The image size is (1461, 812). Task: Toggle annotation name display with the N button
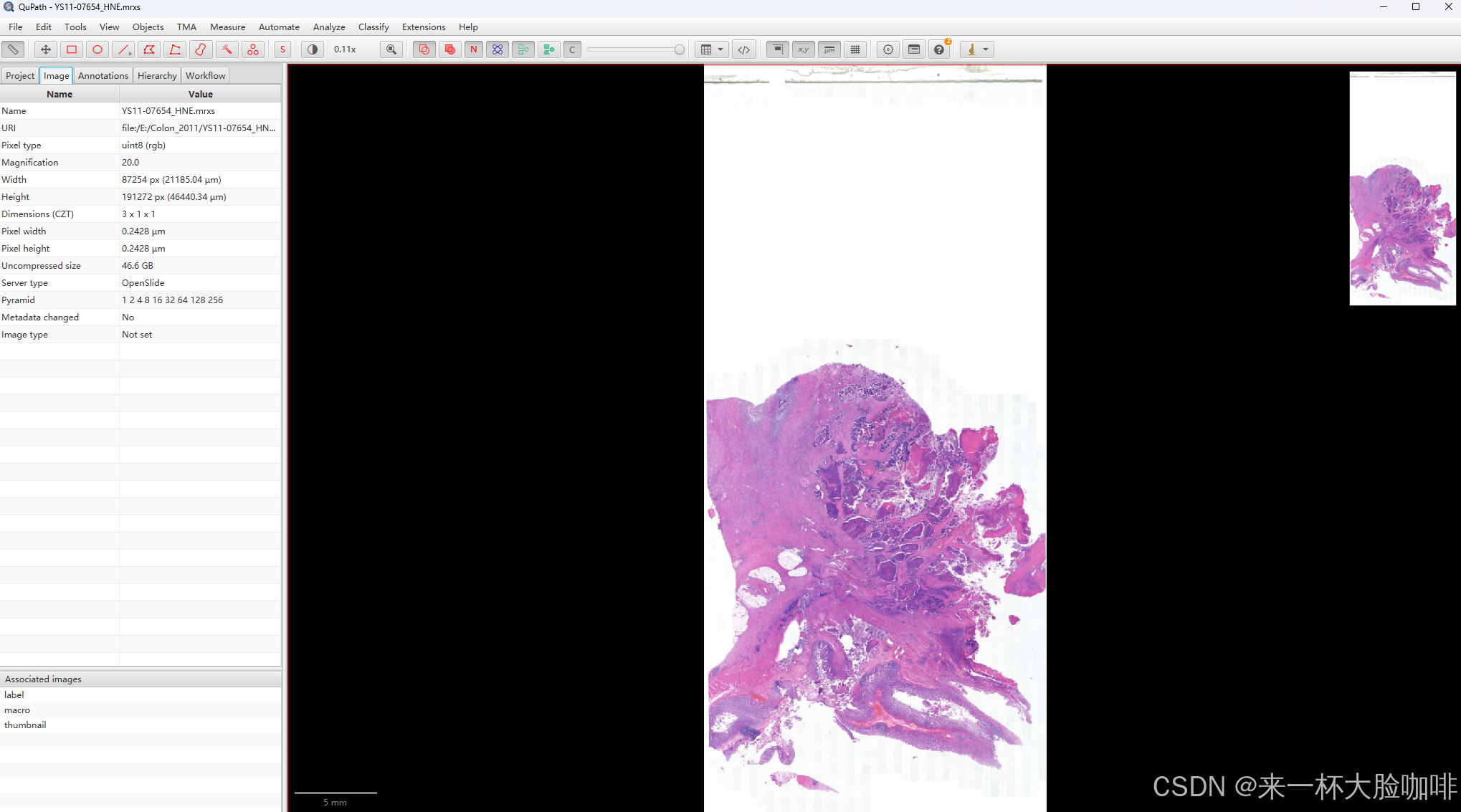coord(473,49)
